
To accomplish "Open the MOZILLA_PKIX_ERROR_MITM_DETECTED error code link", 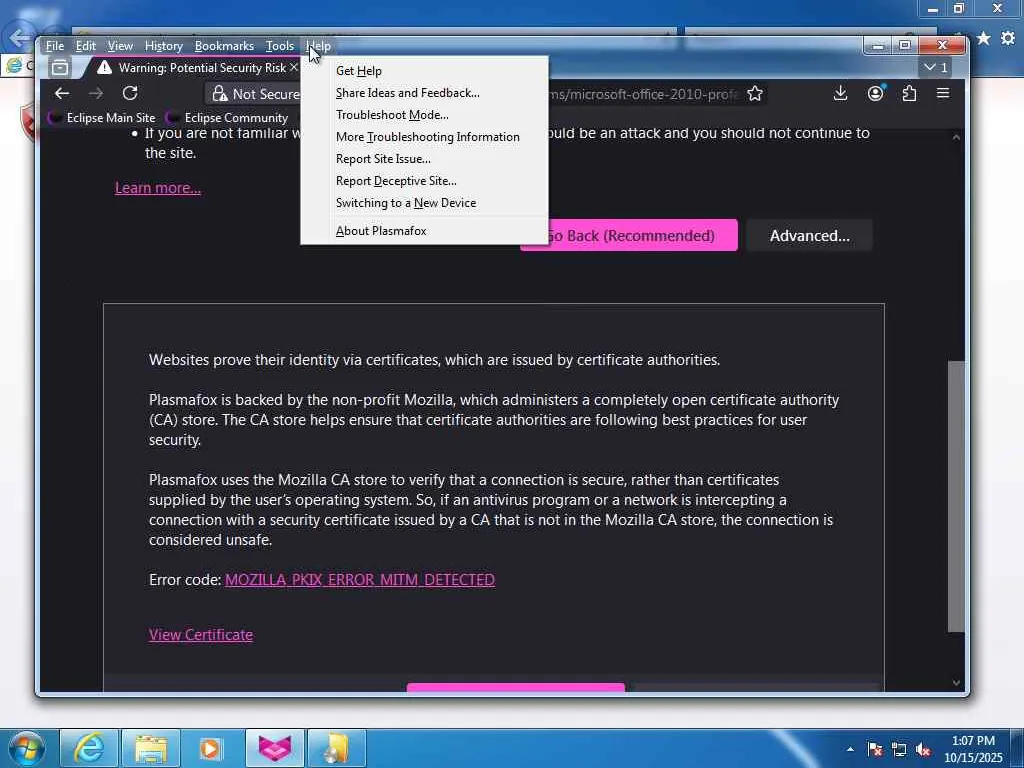I will coord(360,580).
